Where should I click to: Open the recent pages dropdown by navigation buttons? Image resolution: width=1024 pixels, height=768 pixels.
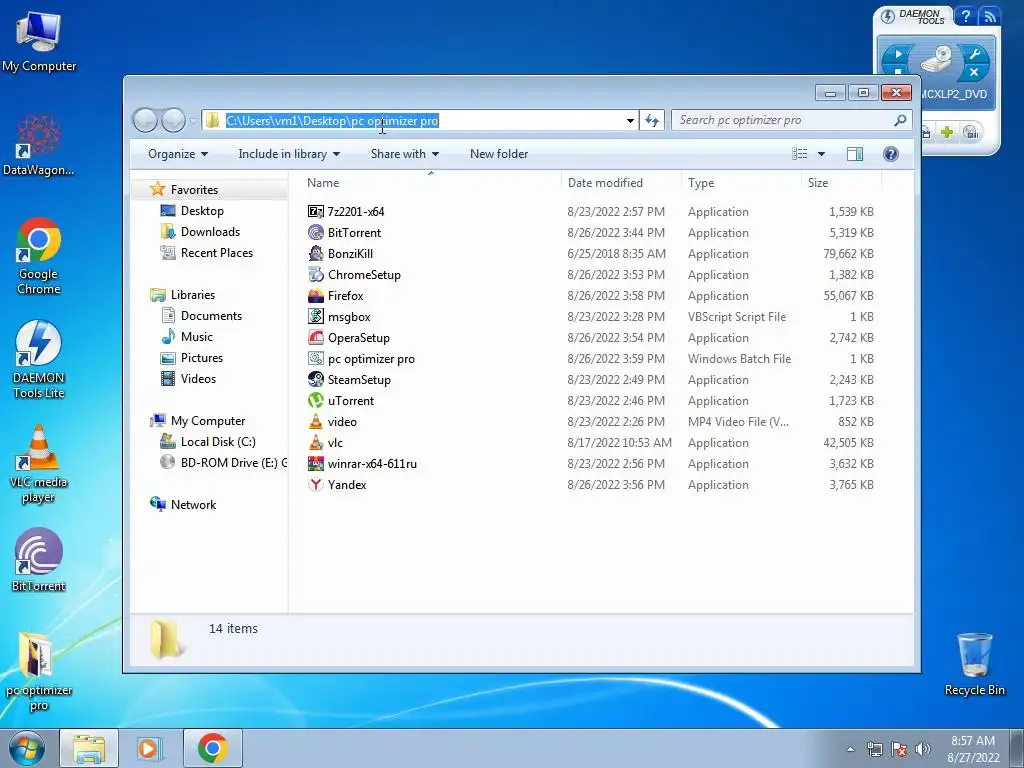coord(193,121)
